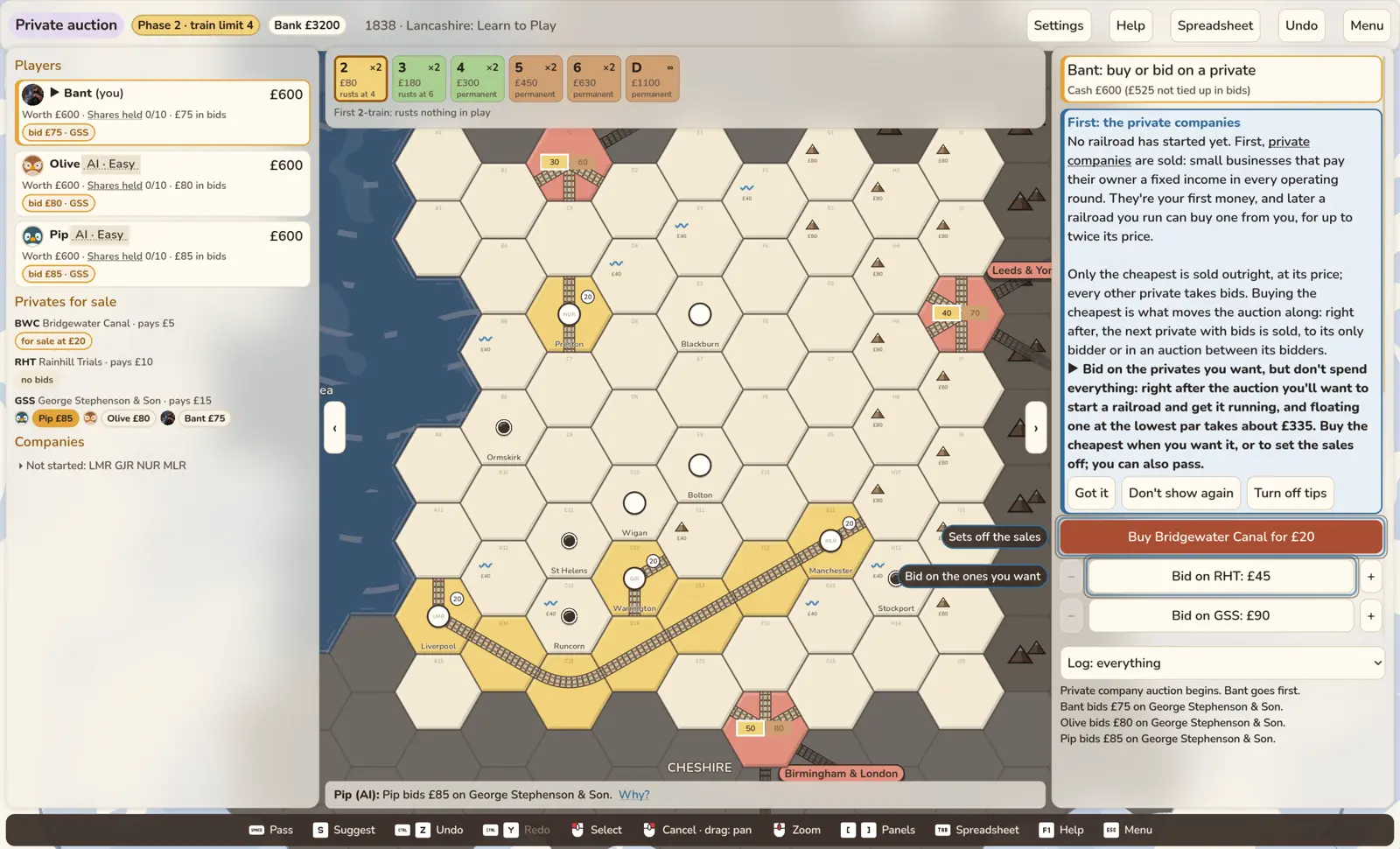
Task: Expand the Not started companies list
Action: [x=101, y=466]
